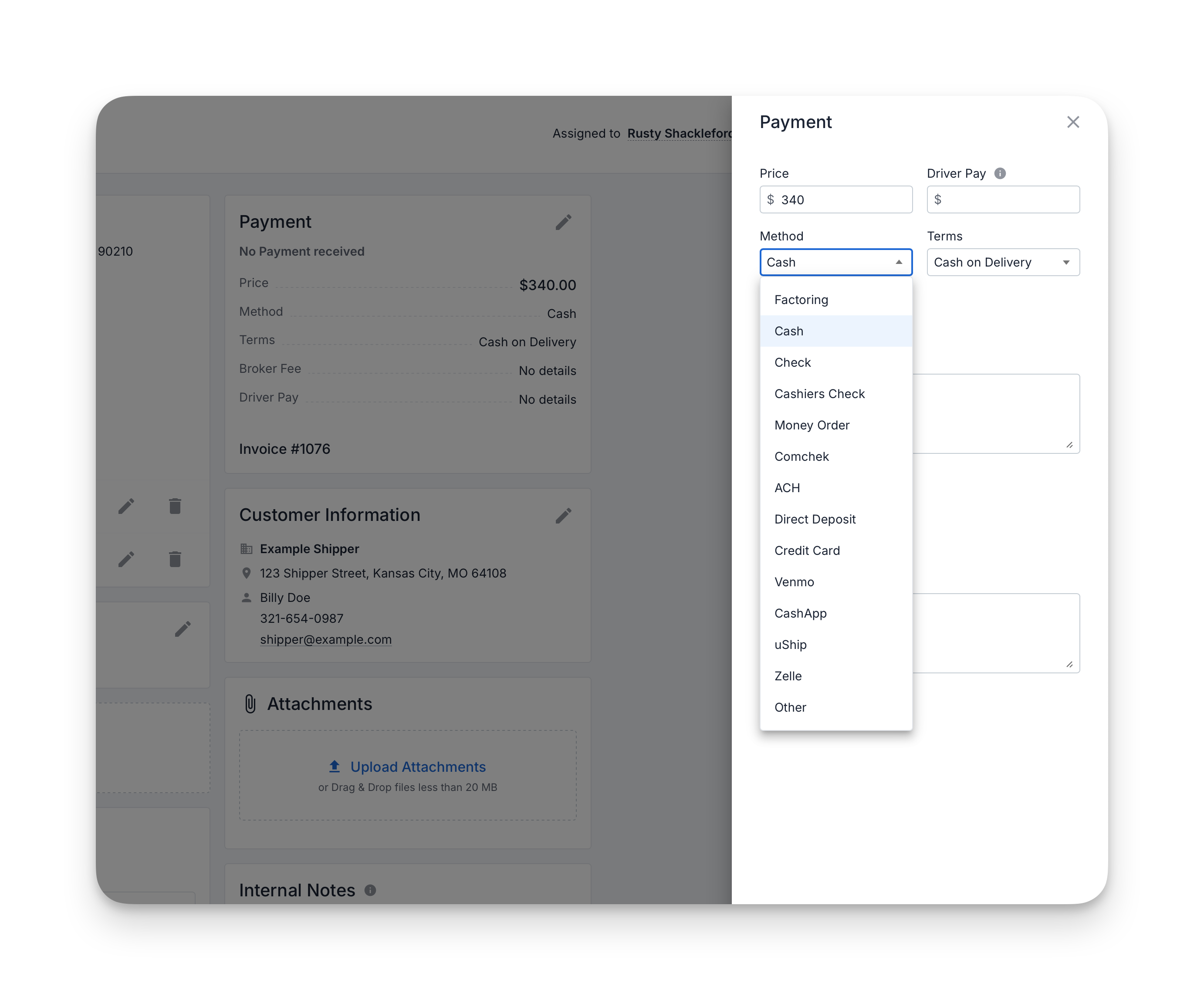
Task: Choose Direct Deposit option
Action: tap(836, 520)
